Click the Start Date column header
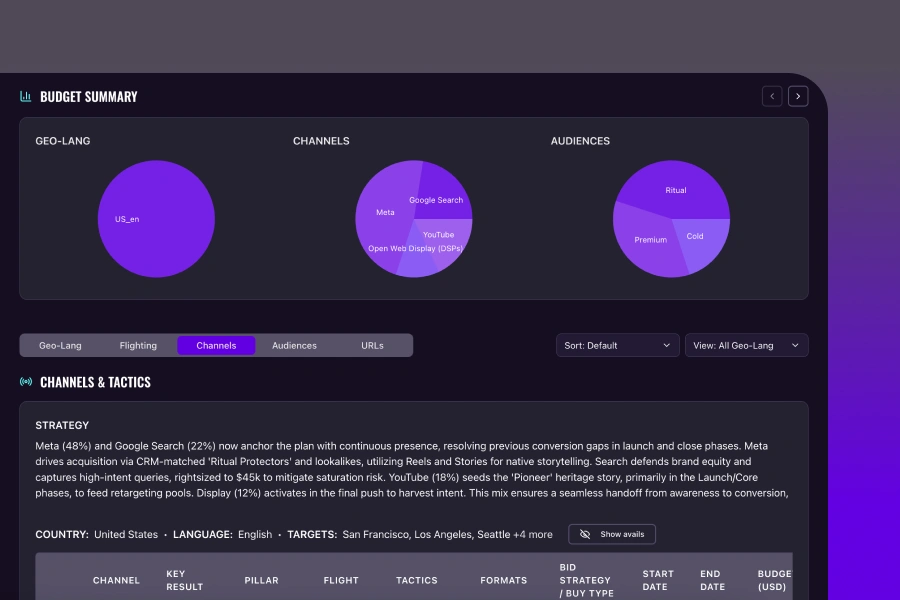Screen dimensions: 900x600 tap(657, 580)
